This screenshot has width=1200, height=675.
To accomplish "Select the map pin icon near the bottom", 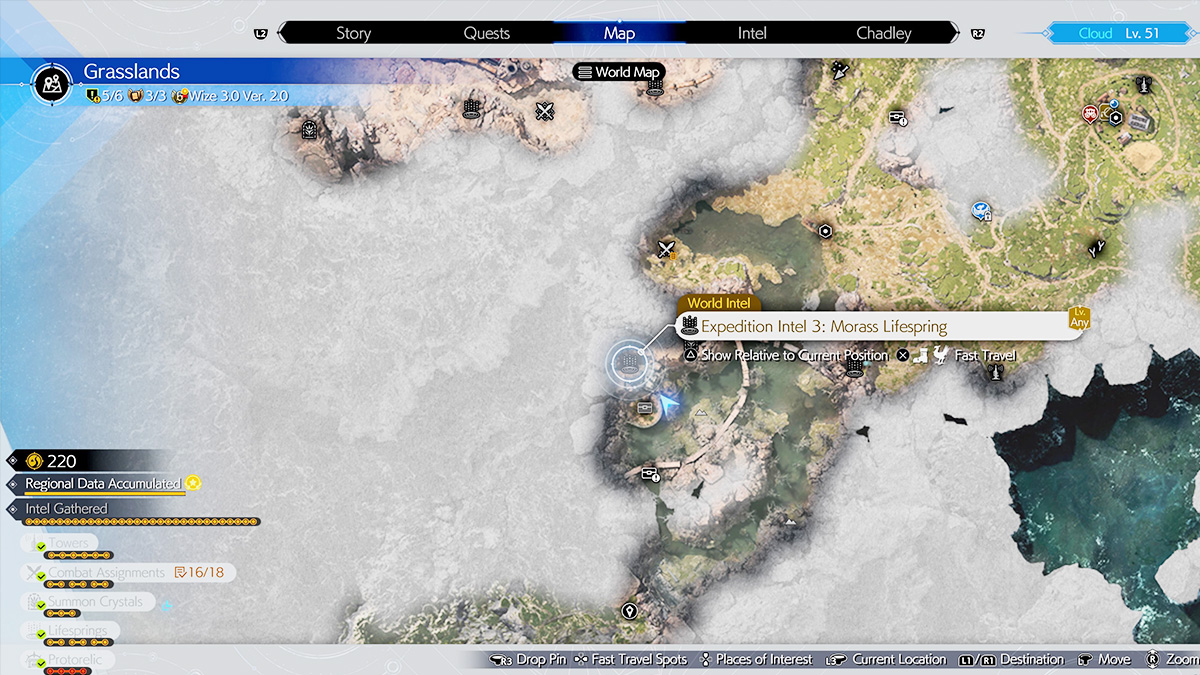I will point(630,610).
